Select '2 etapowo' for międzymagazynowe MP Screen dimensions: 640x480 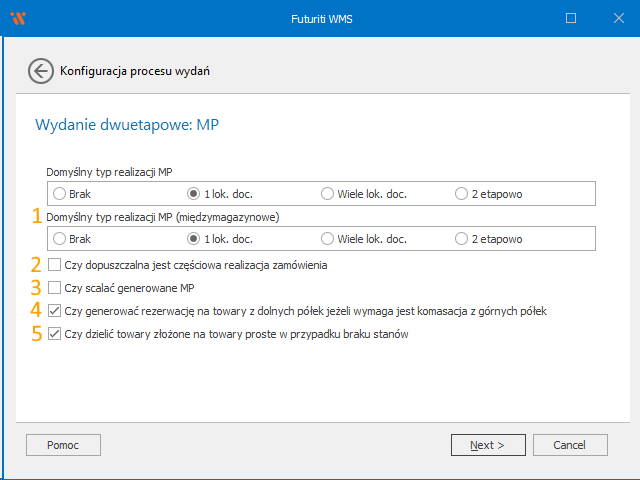[461, 239]
